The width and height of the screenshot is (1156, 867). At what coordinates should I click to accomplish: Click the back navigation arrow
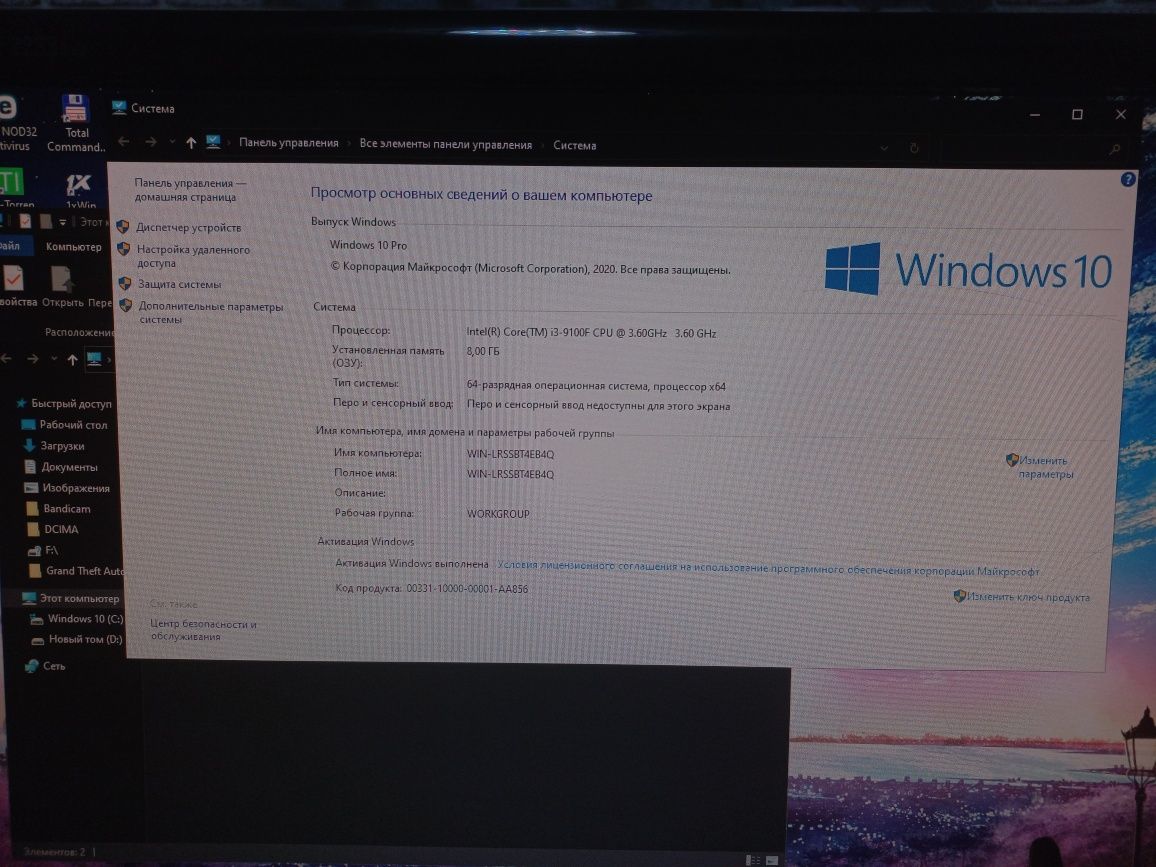pyautogui.click(x=124, y=142)
